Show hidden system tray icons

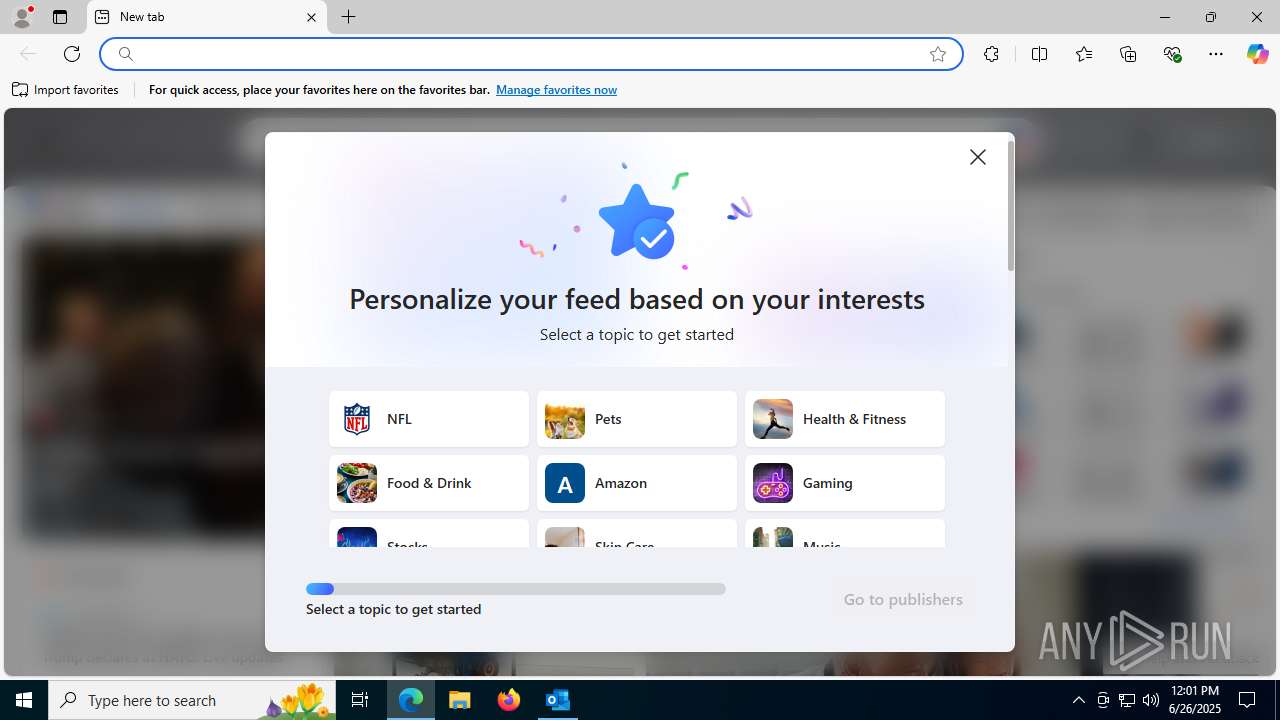[x=1078, y=700]
